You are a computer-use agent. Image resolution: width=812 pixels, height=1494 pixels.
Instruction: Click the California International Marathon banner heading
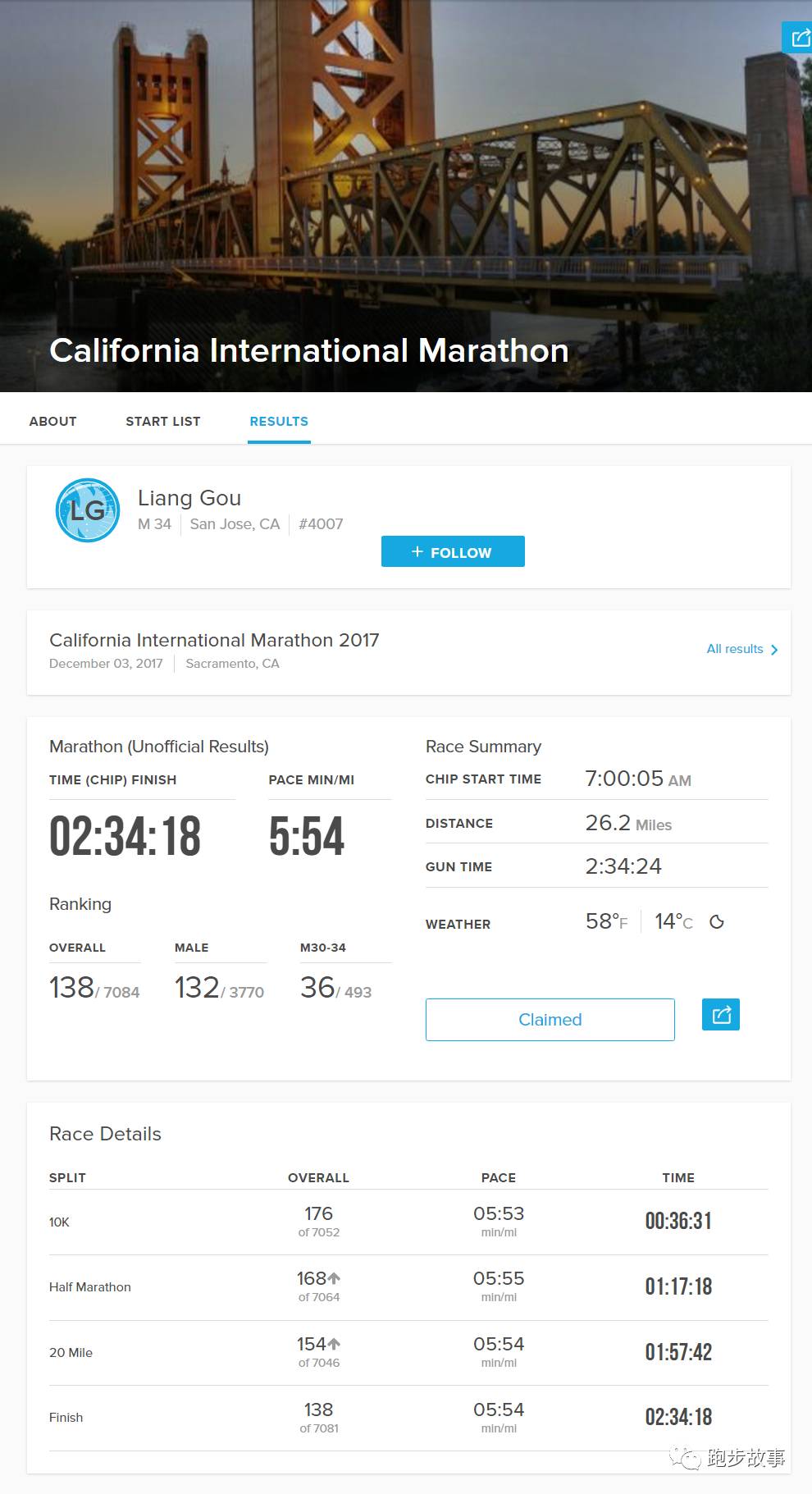[309, 351]
